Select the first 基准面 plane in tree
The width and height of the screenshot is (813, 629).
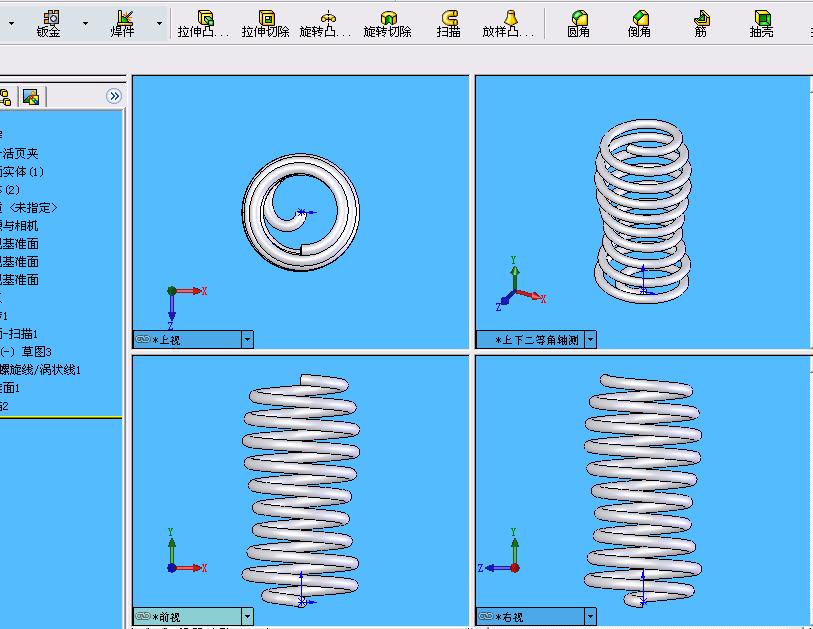pyautogui.click(x=19, y=244)
